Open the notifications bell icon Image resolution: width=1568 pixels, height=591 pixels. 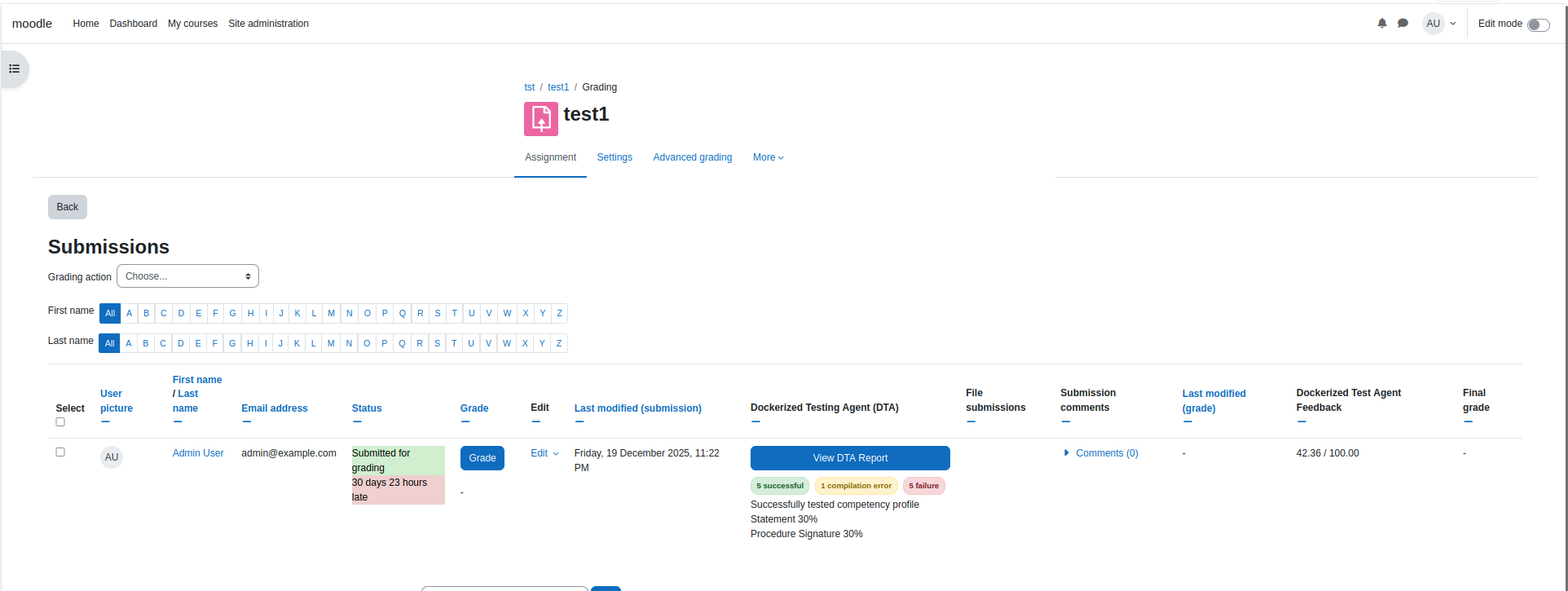point(1381,24)
